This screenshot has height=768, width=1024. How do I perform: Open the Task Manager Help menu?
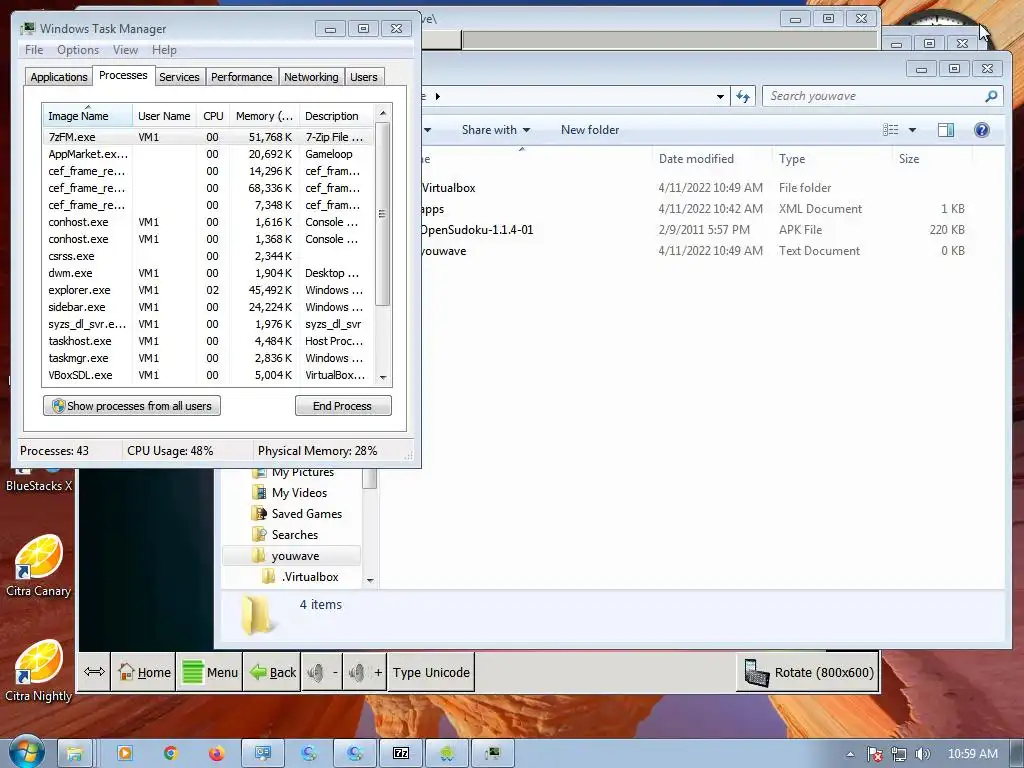pyautogui.click(x=164, y=50)
